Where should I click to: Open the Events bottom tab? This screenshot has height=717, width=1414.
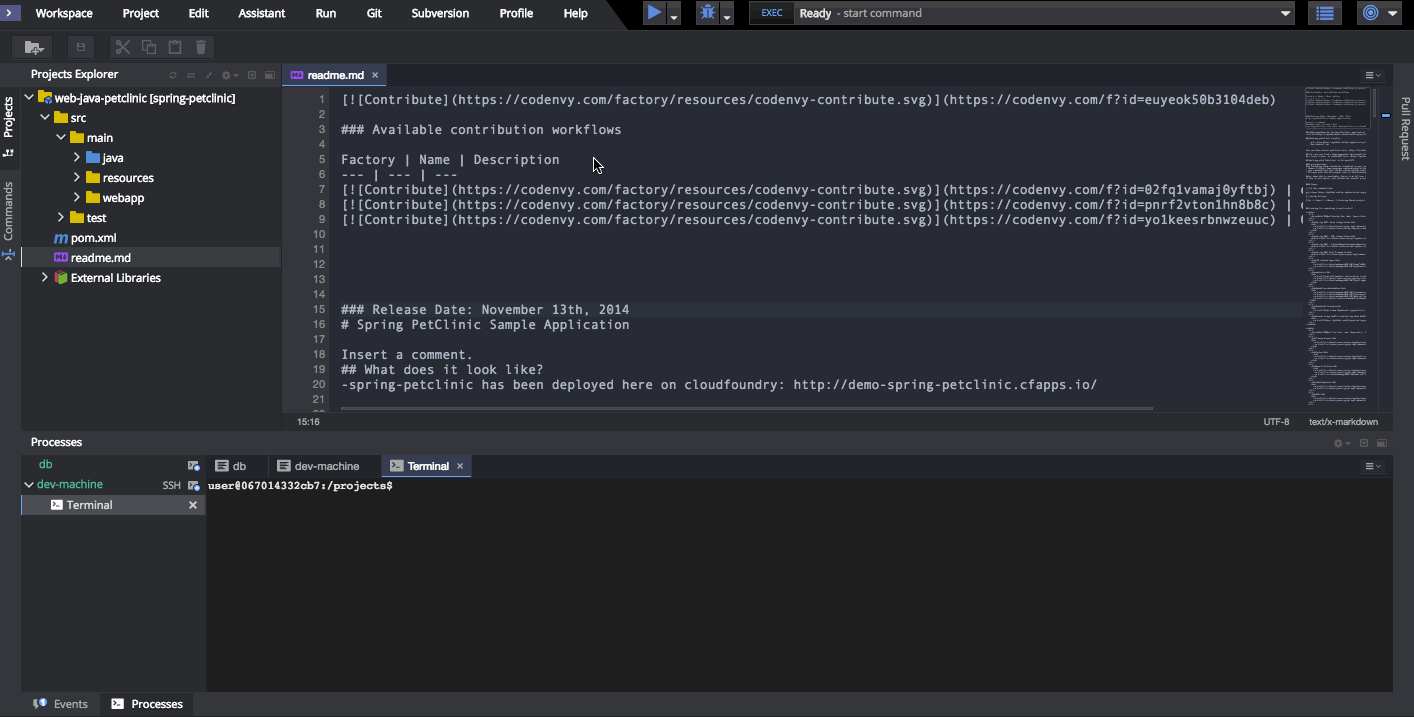pyautogui.click(x=61, y=704)
